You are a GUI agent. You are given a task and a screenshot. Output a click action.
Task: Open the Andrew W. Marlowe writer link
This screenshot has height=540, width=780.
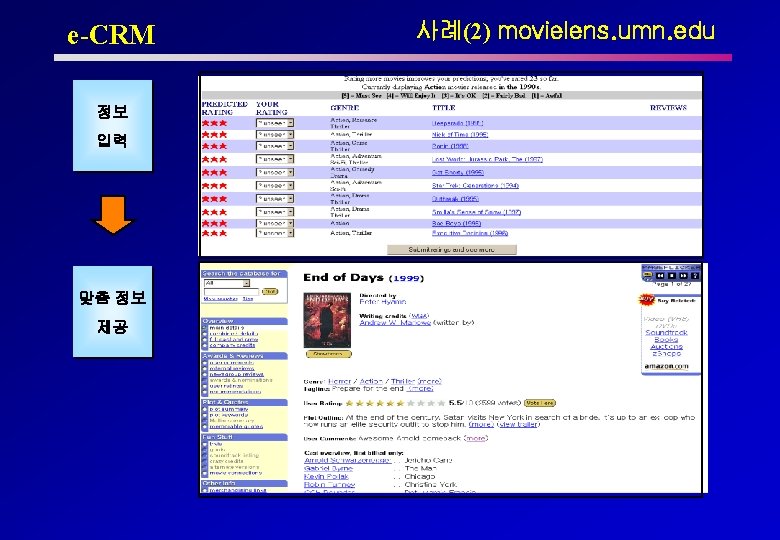tap(395, 322)
